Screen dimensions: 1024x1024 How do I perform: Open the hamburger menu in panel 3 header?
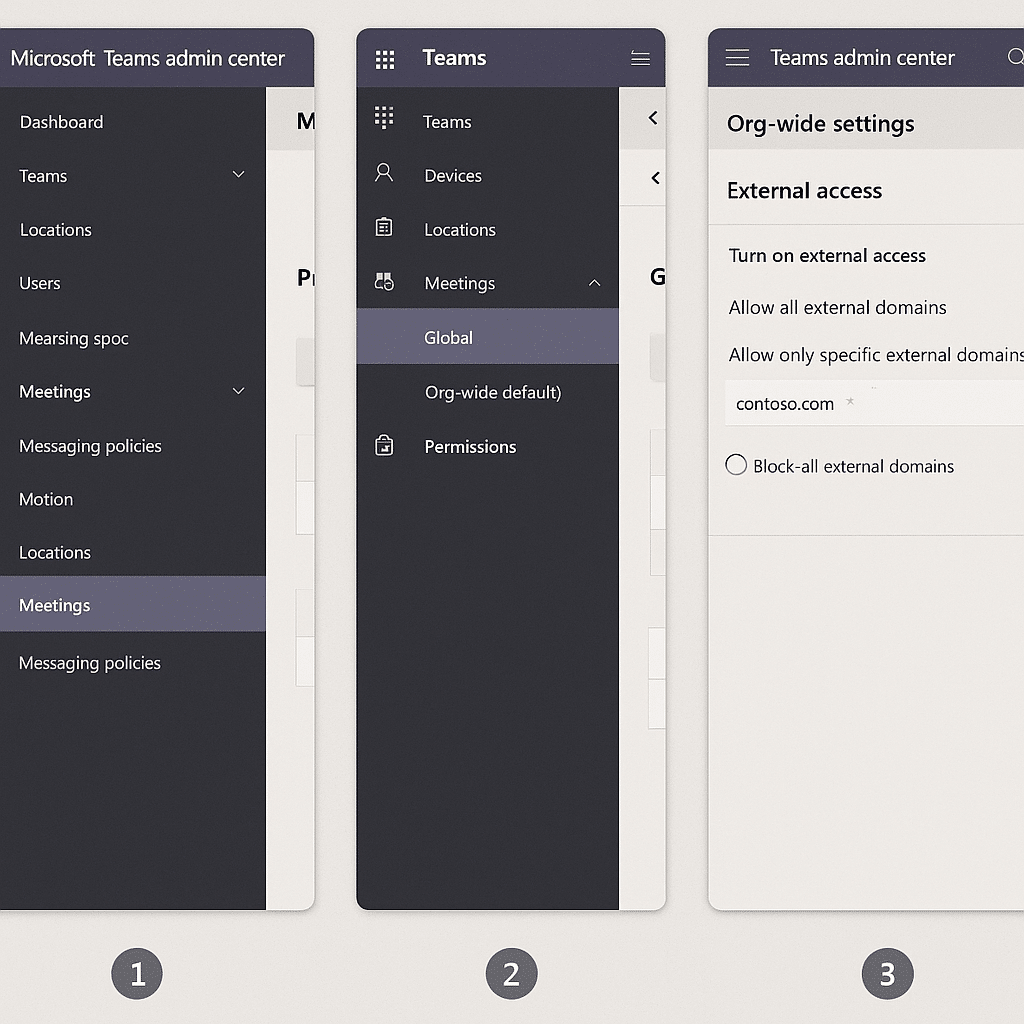pos(737,57)
